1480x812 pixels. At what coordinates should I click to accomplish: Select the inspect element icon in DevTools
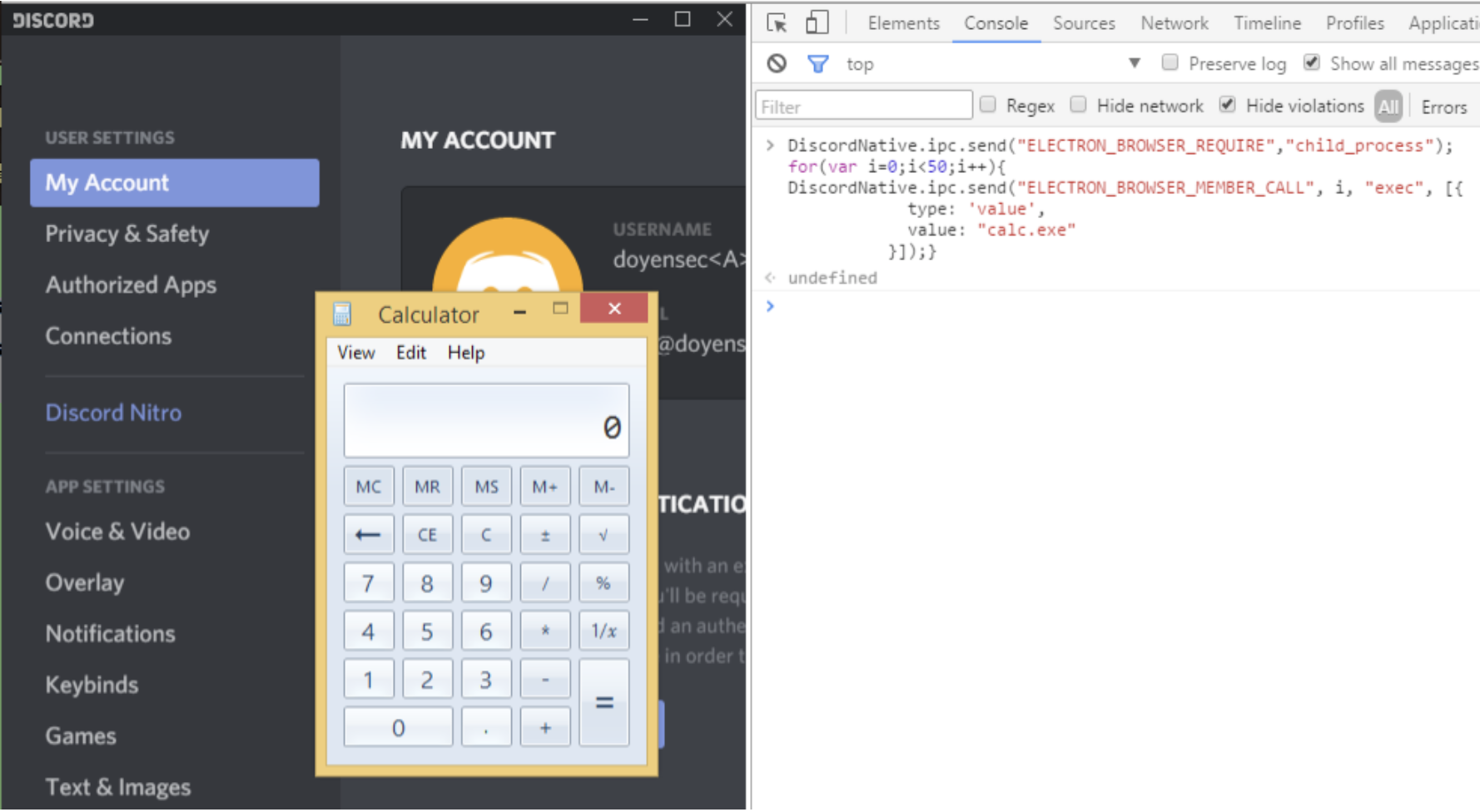tap(777, 23)
